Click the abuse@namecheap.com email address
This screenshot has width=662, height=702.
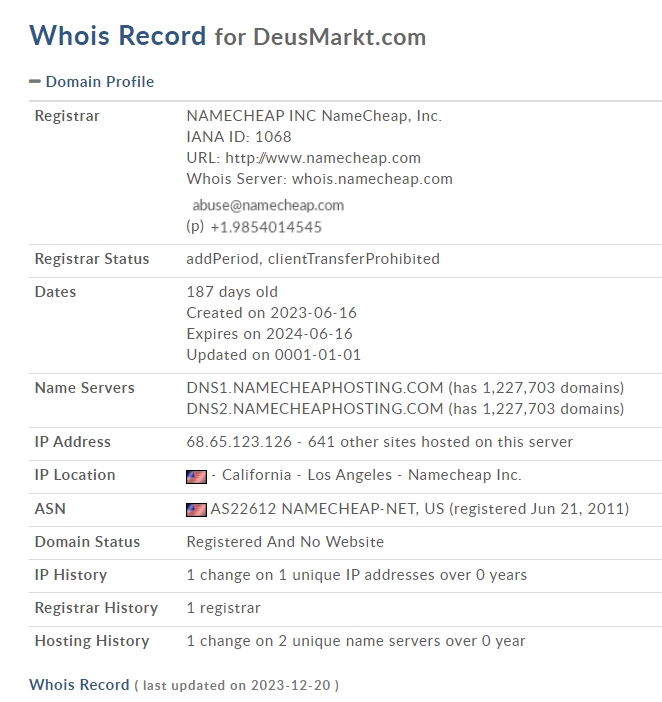pos(268,205)
